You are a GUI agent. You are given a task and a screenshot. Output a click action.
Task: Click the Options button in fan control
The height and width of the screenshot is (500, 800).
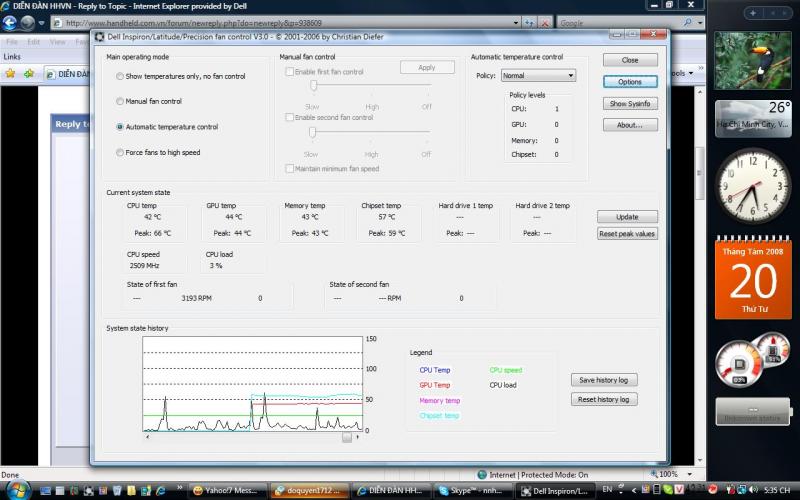point(630,82)
